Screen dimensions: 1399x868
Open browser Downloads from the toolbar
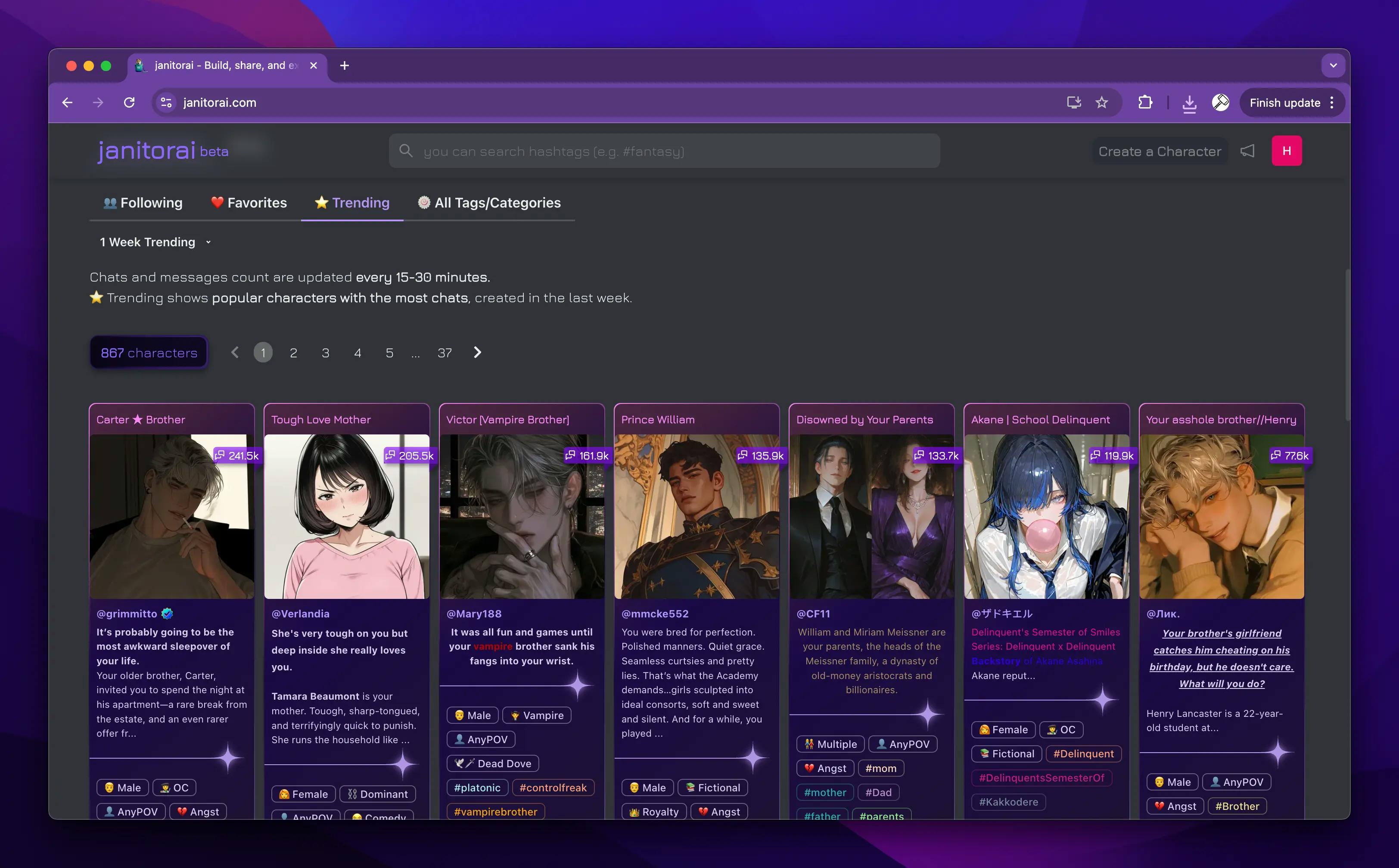click(1189, 103)
